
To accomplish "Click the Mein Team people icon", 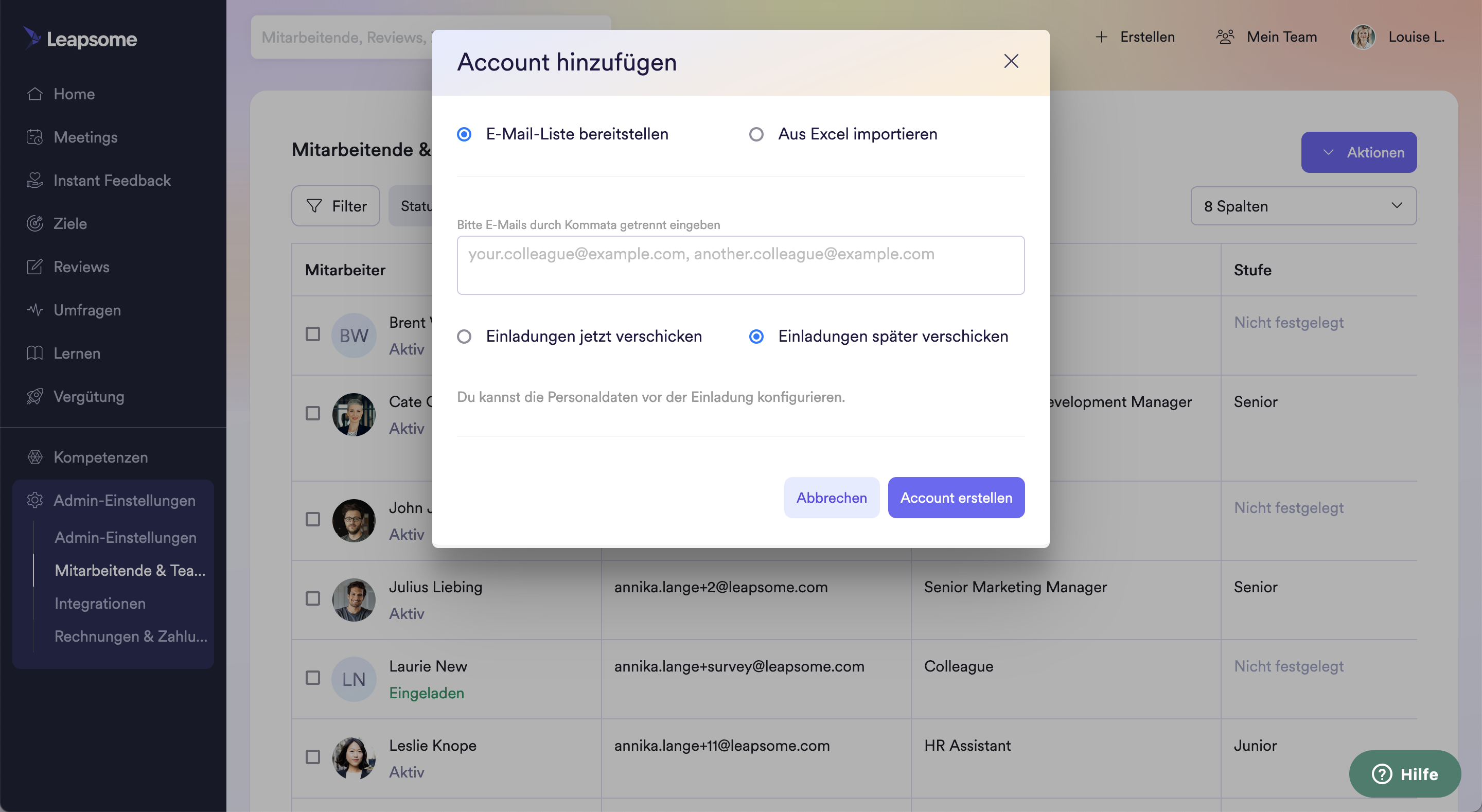I will pos(1225,37).
